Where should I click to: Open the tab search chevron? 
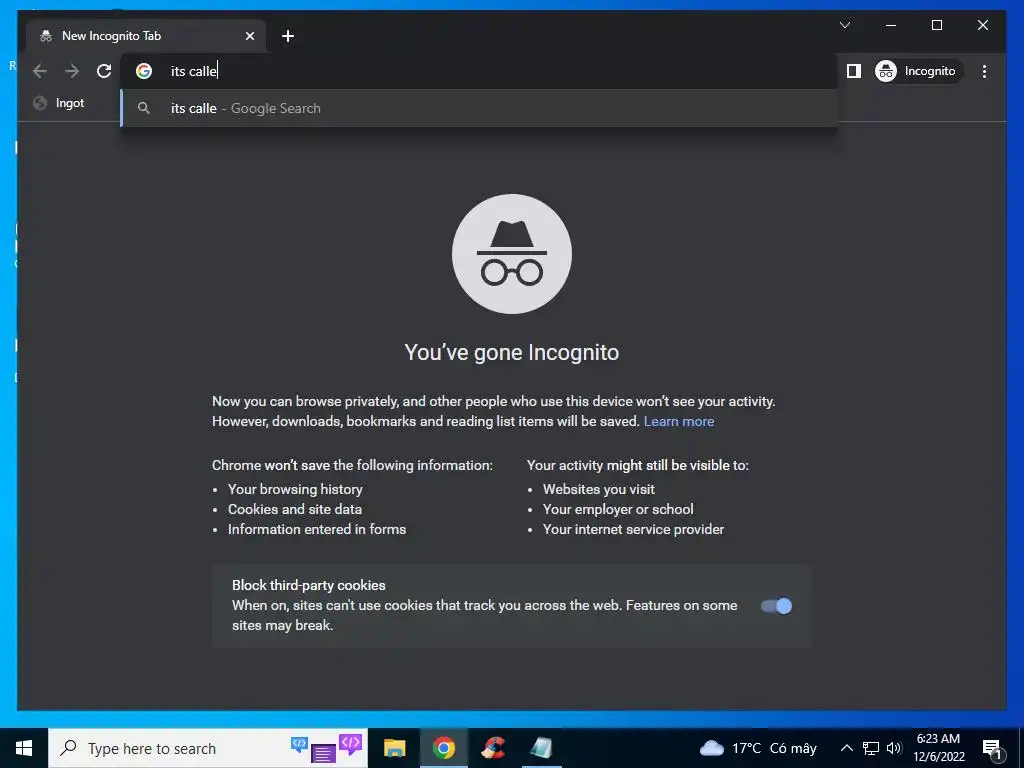(844, 25)
